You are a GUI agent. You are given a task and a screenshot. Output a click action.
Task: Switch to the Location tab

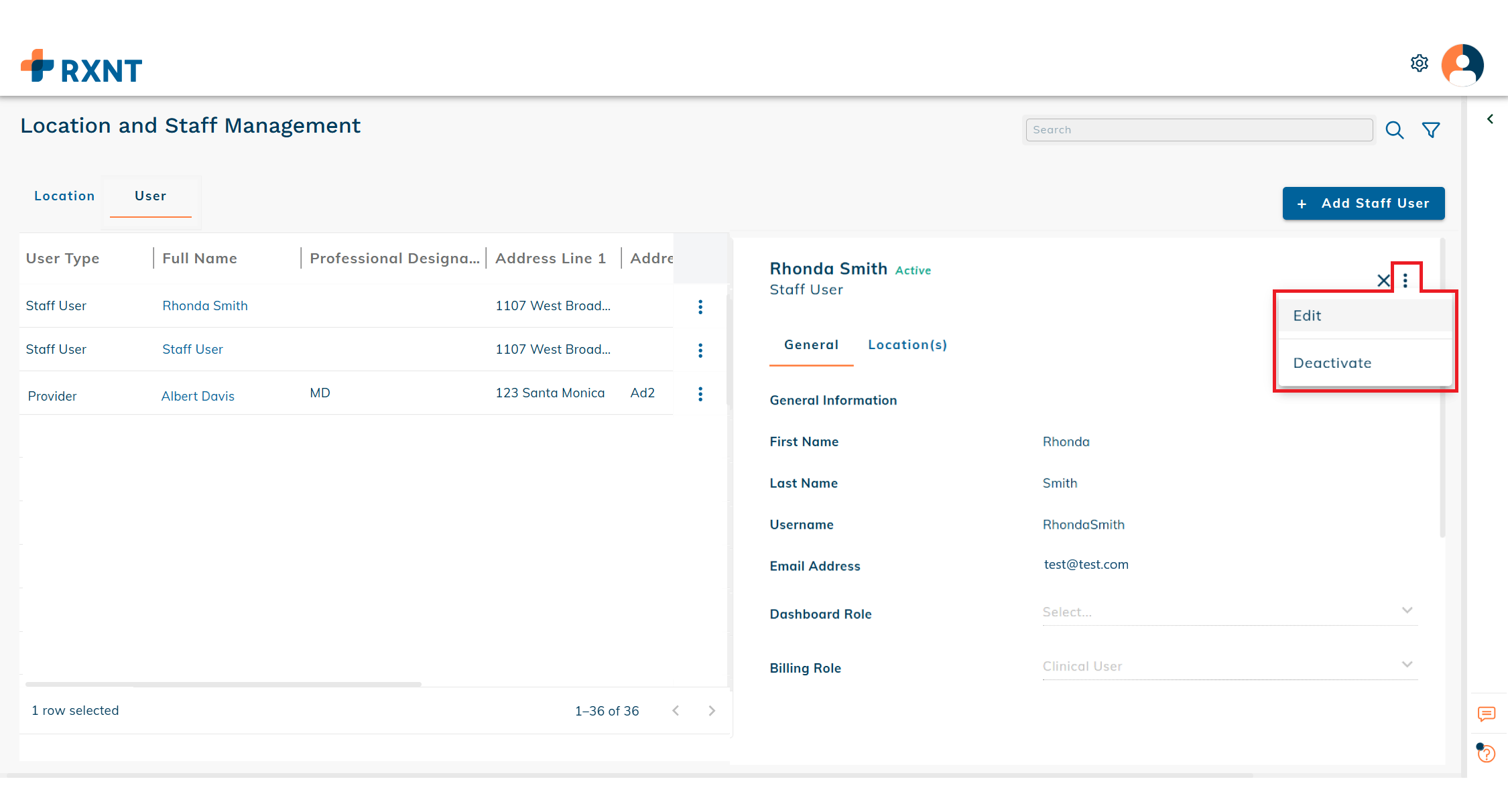tap(64, 196)
